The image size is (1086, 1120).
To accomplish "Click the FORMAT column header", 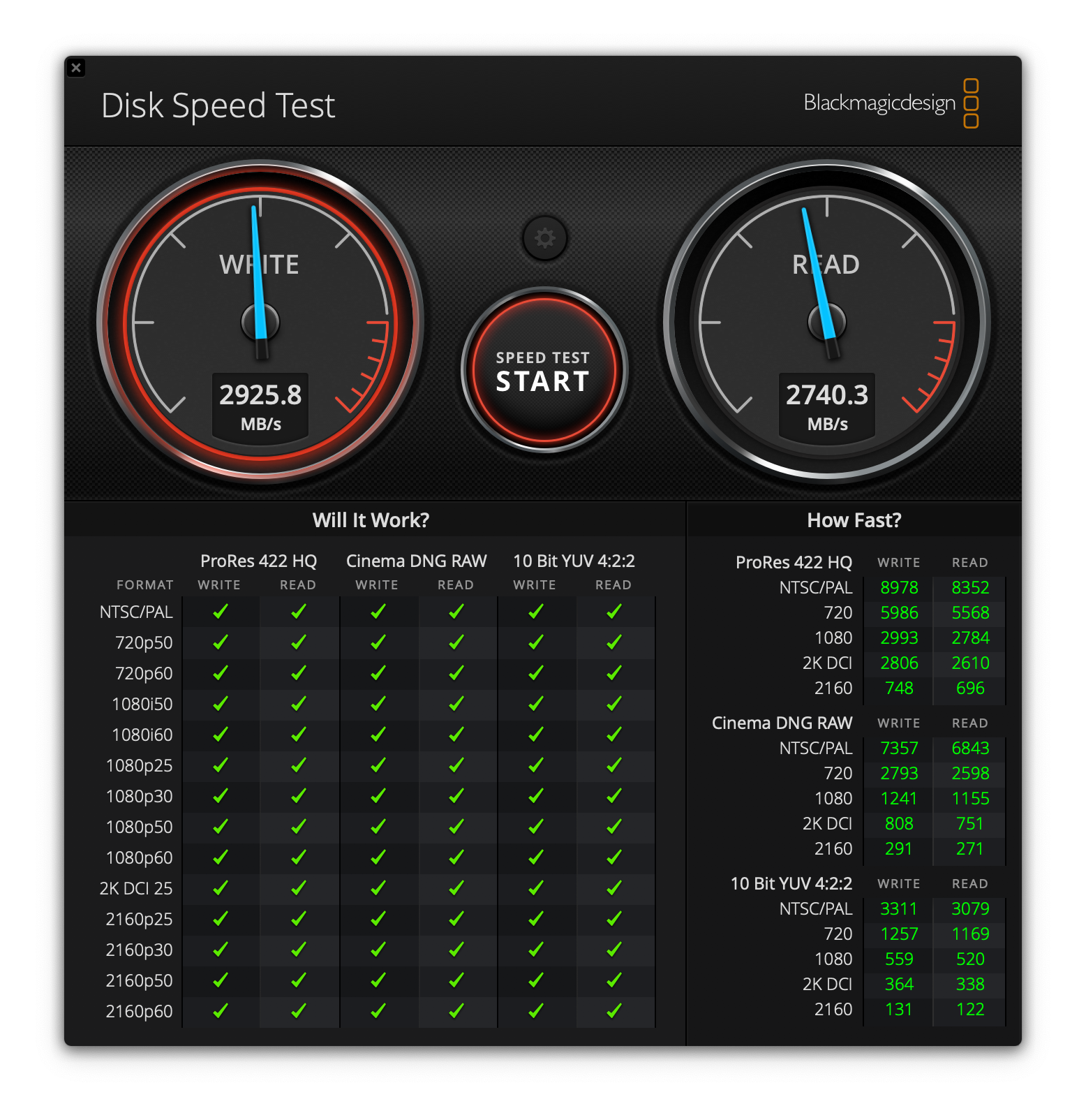I will coord(145,585).
